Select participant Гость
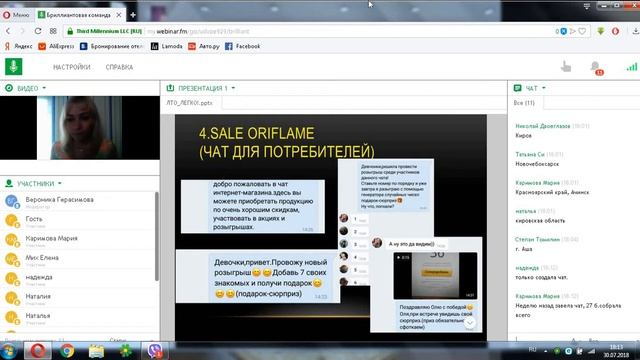This screenshot has height=360, width=640. tap(78, 221)
